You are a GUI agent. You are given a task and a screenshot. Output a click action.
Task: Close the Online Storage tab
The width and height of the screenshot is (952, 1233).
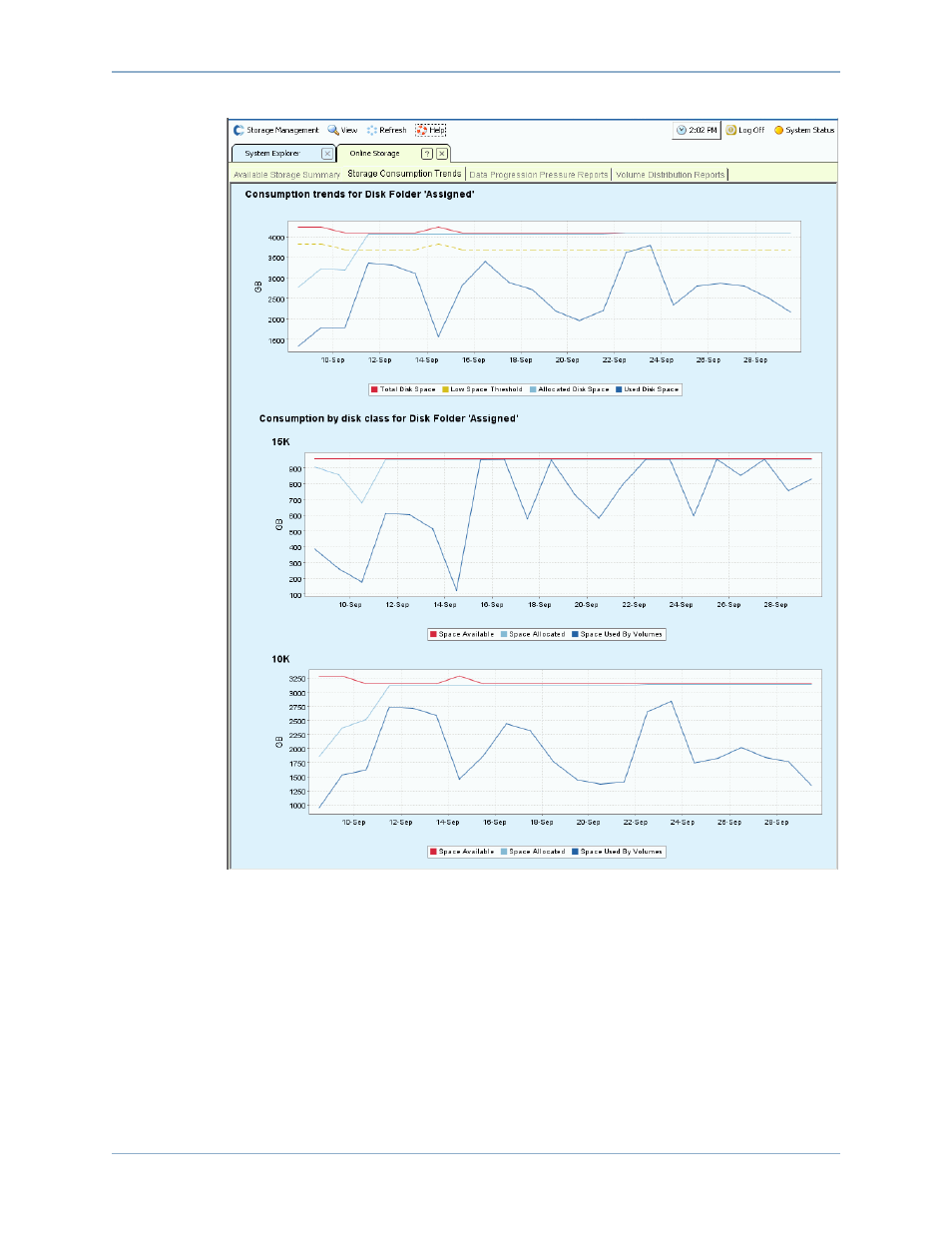[x=441, y=154]
